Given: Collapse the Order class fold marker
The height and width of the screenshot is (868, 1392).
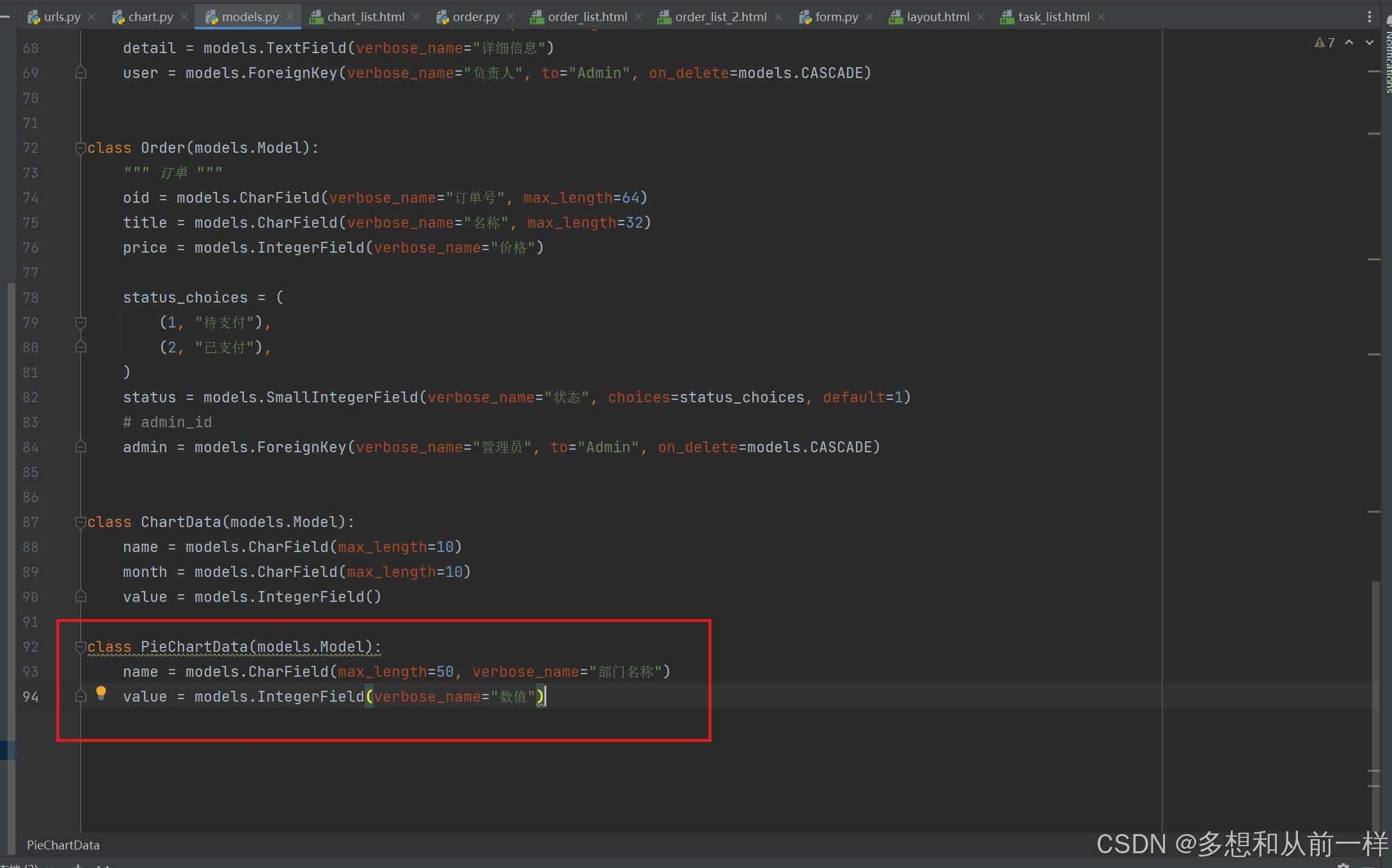Looking at the screenshot, I should pos(81,148).
